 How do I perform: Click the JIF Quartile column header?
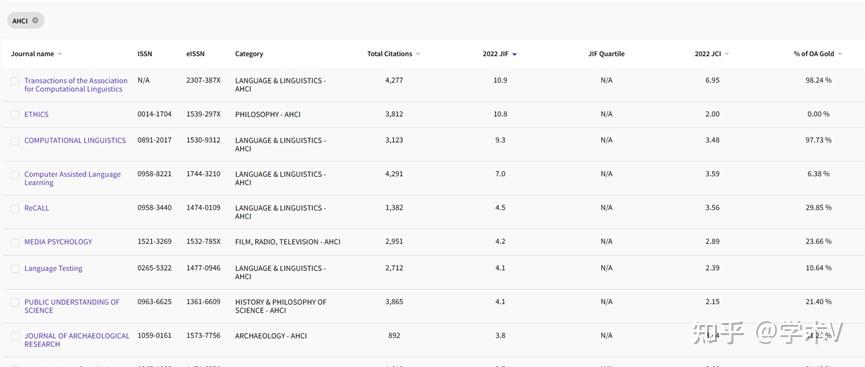pyautogui.click(x=606, y=54)
